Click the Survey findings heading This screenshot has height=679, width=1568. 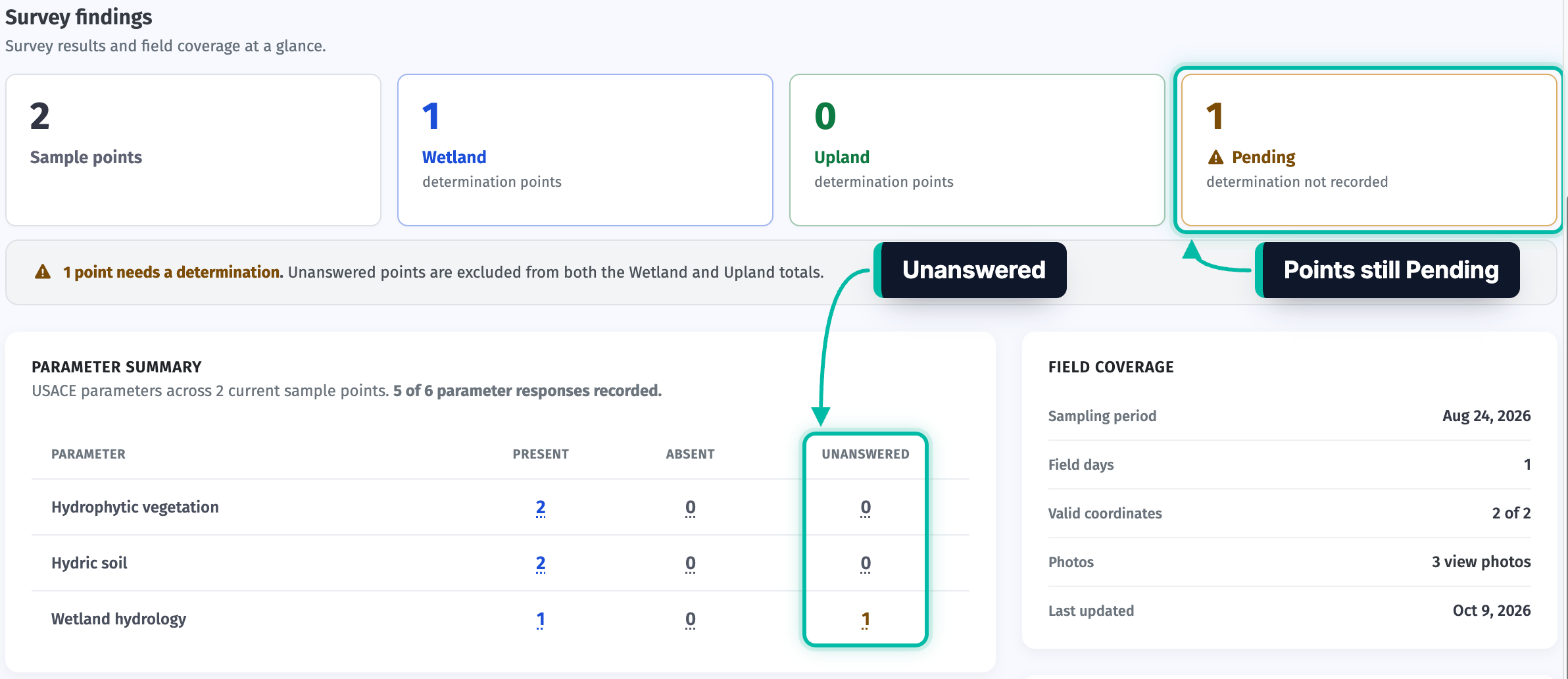pos(79,17)
